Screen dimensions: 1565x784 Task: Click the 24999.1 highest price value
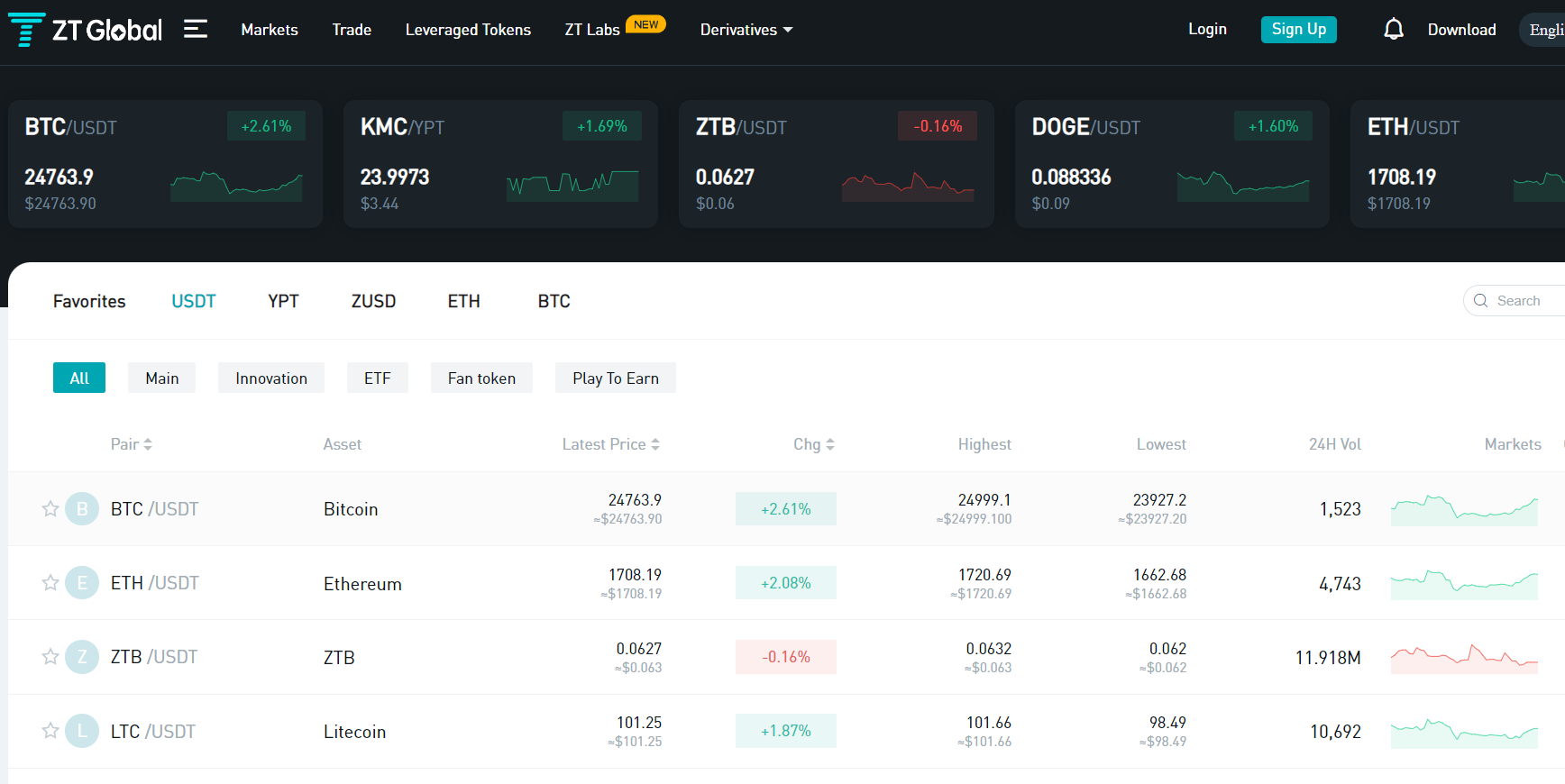984,500
